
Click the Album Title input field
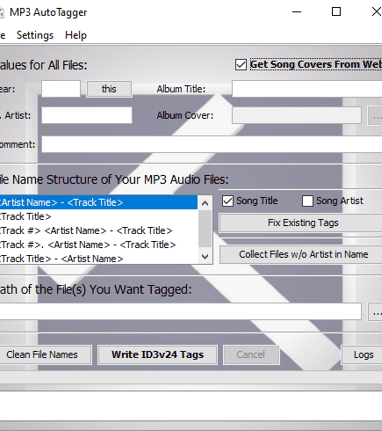coord(307,89)
